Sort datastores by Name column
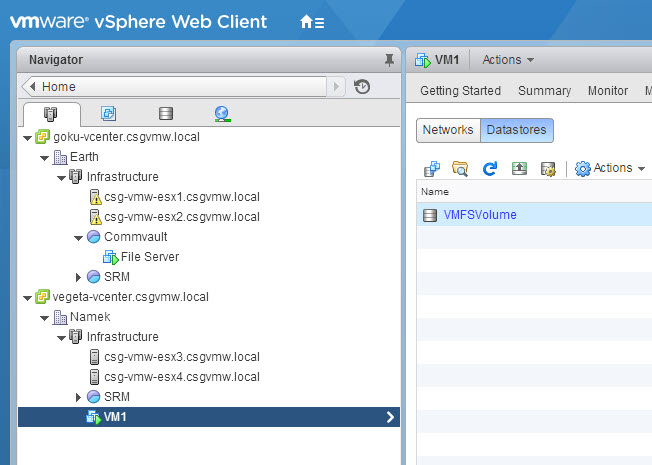Viewport: 652px width, 465px height. point(435,192)
